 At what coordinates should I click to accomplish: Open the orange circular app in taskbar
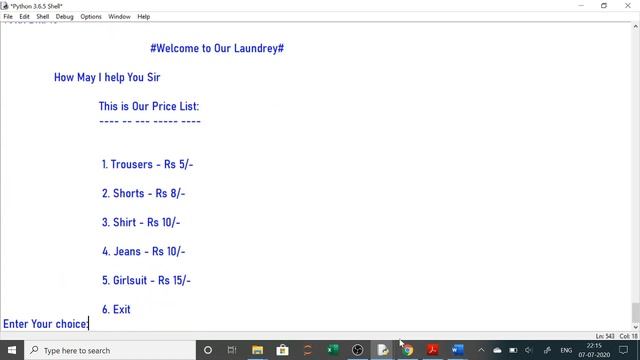tap(308, 350)
